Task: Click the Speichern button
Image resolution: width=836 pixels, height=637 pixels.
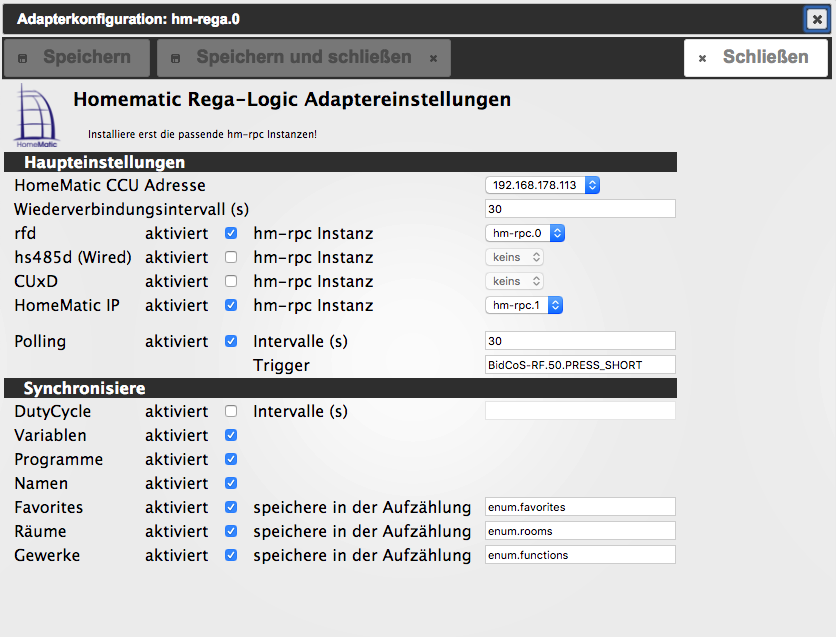Action: [77, 58]
